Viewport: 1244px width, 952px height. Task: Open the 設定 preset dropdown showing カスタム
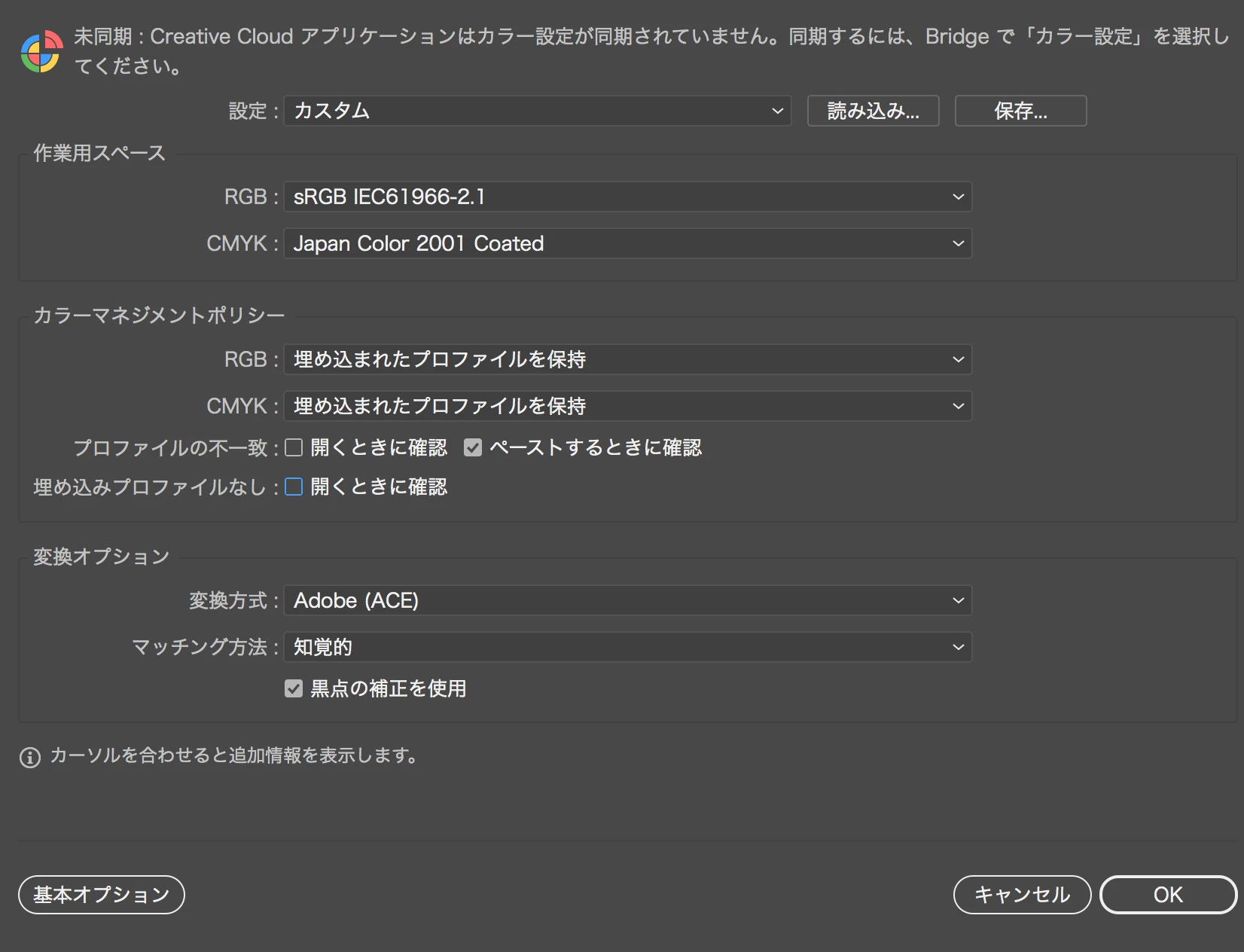pos(537,111)
